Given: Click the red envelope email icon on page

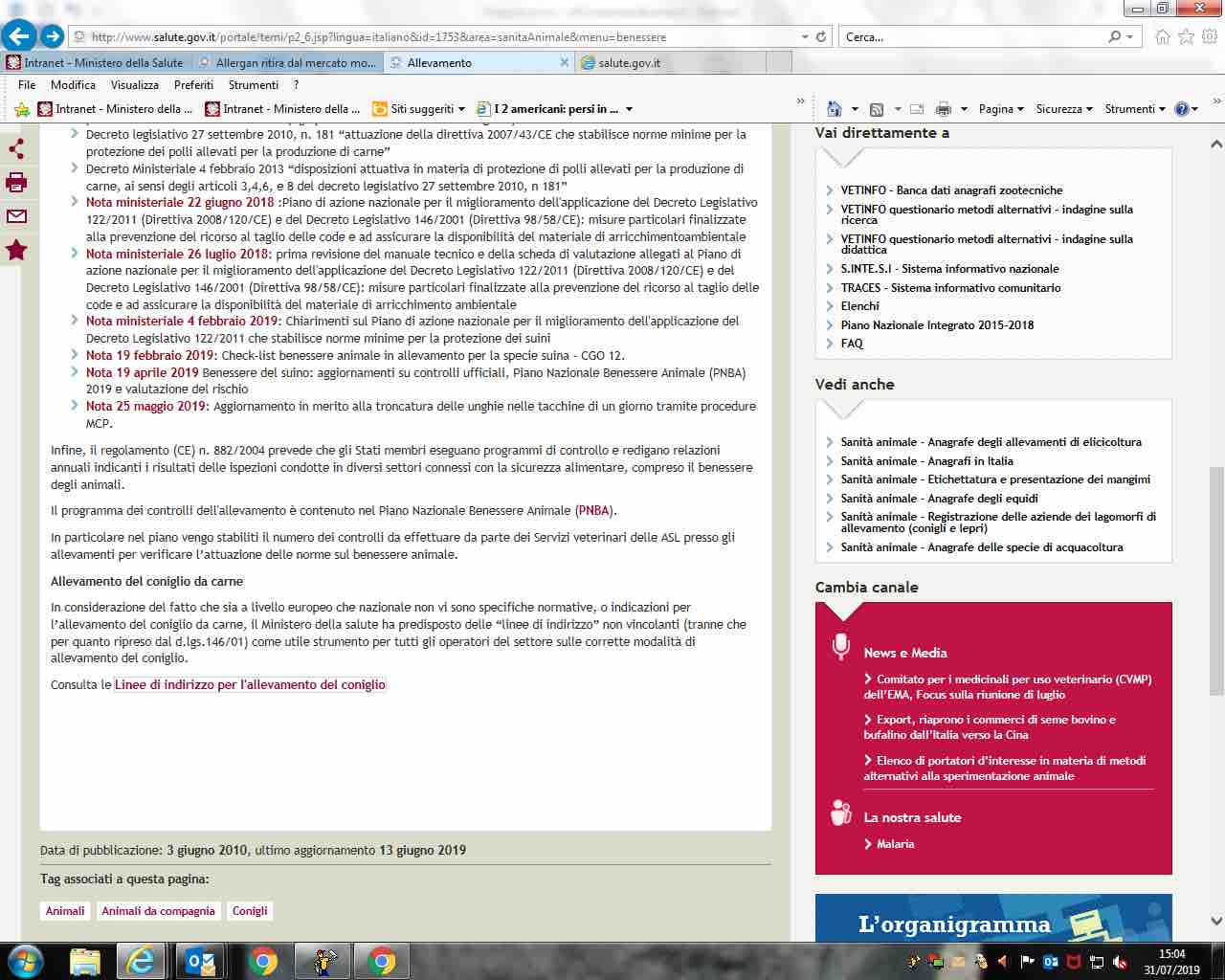Looking at the screenshot, I should (x=16, y=216).
